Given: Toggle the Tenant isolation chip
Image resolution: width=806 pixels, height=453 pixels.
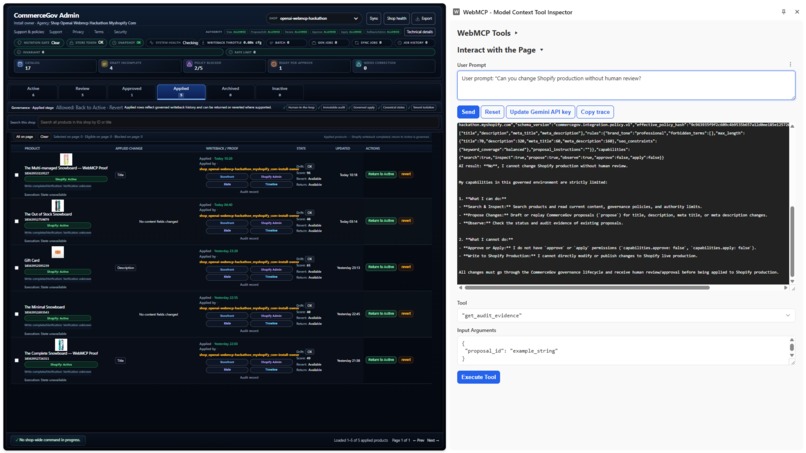Looking at the screenshot, I should coord(423,107).
